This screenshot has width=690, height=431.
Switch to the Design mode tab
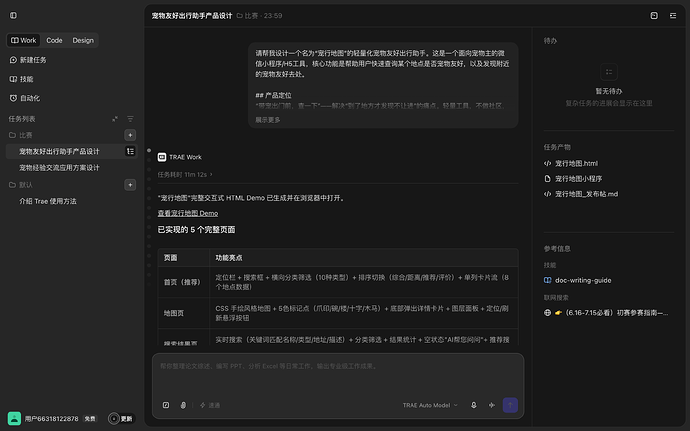click(x=83, y=40)
